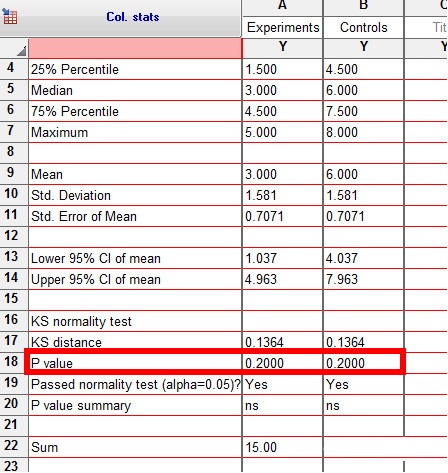Click the Col. stats table icon

(10, 17)
